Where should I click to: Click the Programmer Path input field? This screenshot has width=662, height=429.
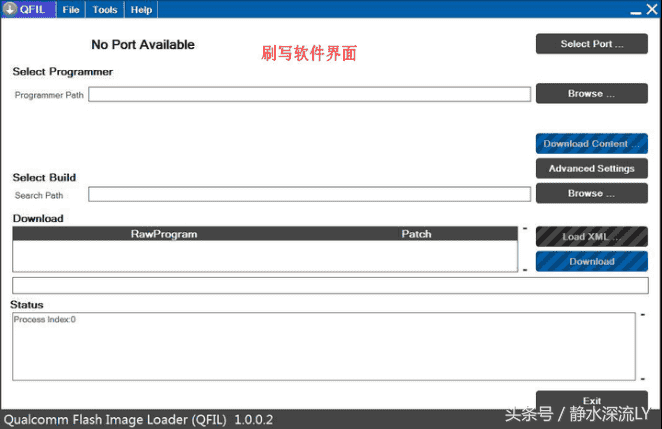tap(309, 94)
